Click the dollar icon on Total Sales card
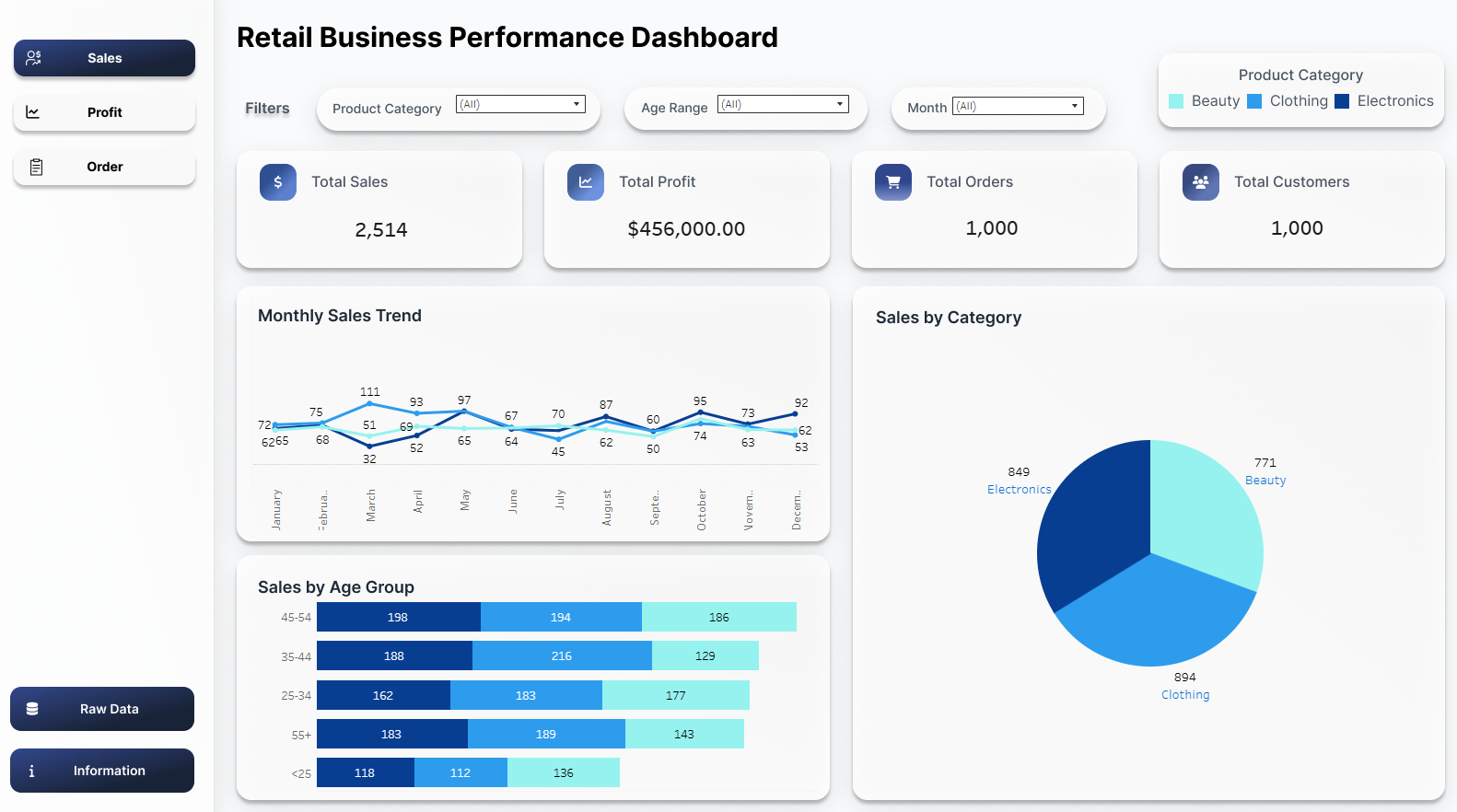This screenshot has height=812, width=1457. [x=278, y=182]
